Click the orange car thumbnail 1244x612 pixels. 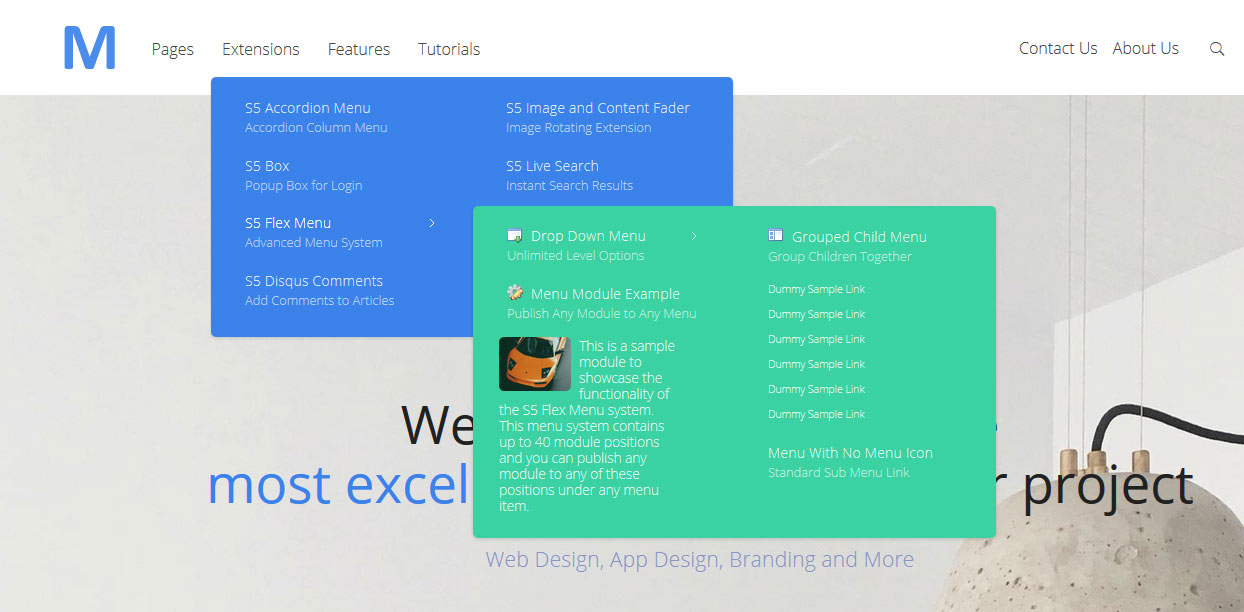(535, 364)
